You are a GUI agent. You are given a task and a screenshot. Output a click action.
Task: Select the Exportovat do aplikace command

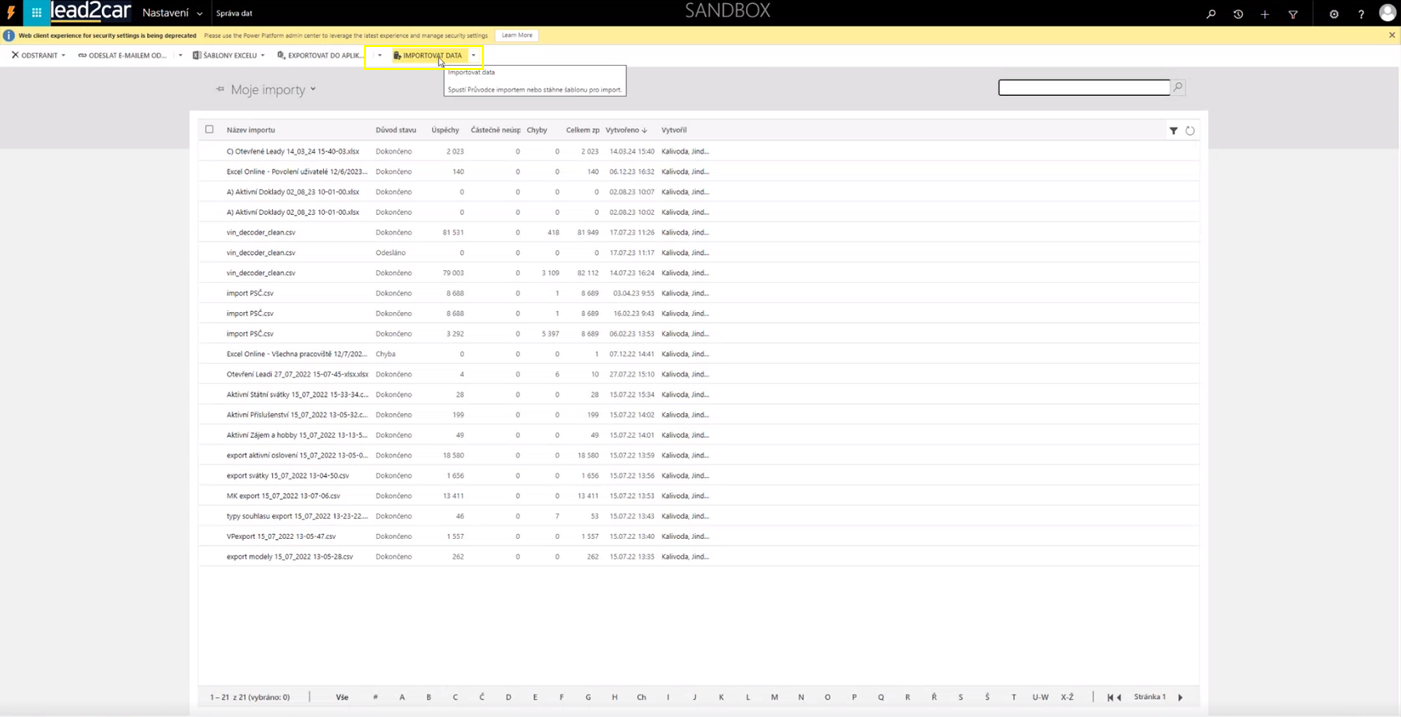pos(320,56)
